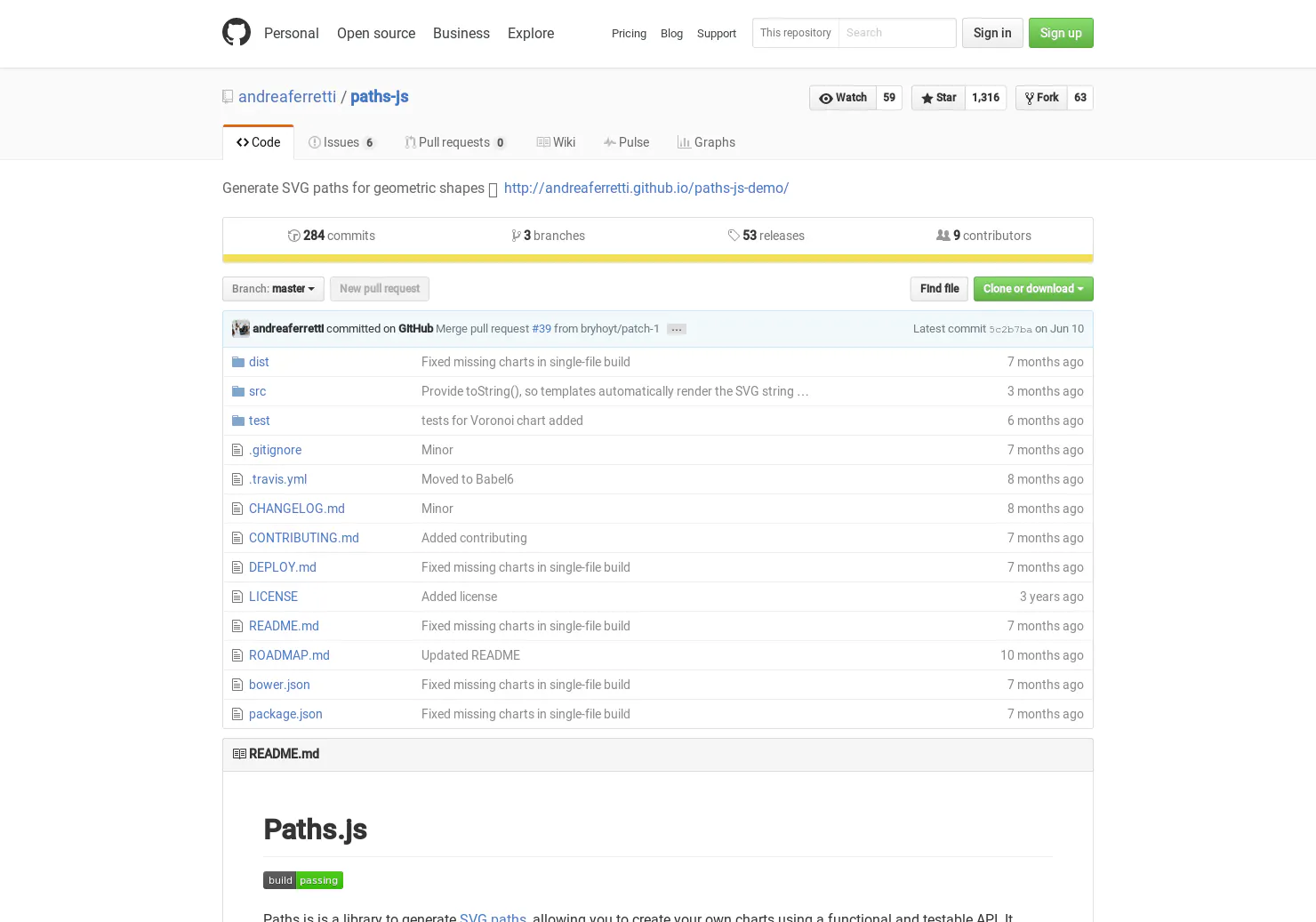Image resolution: width=1316 pixels, height=922 pixels.
Task: Click the src folder icon
Action: pos(238,391)
